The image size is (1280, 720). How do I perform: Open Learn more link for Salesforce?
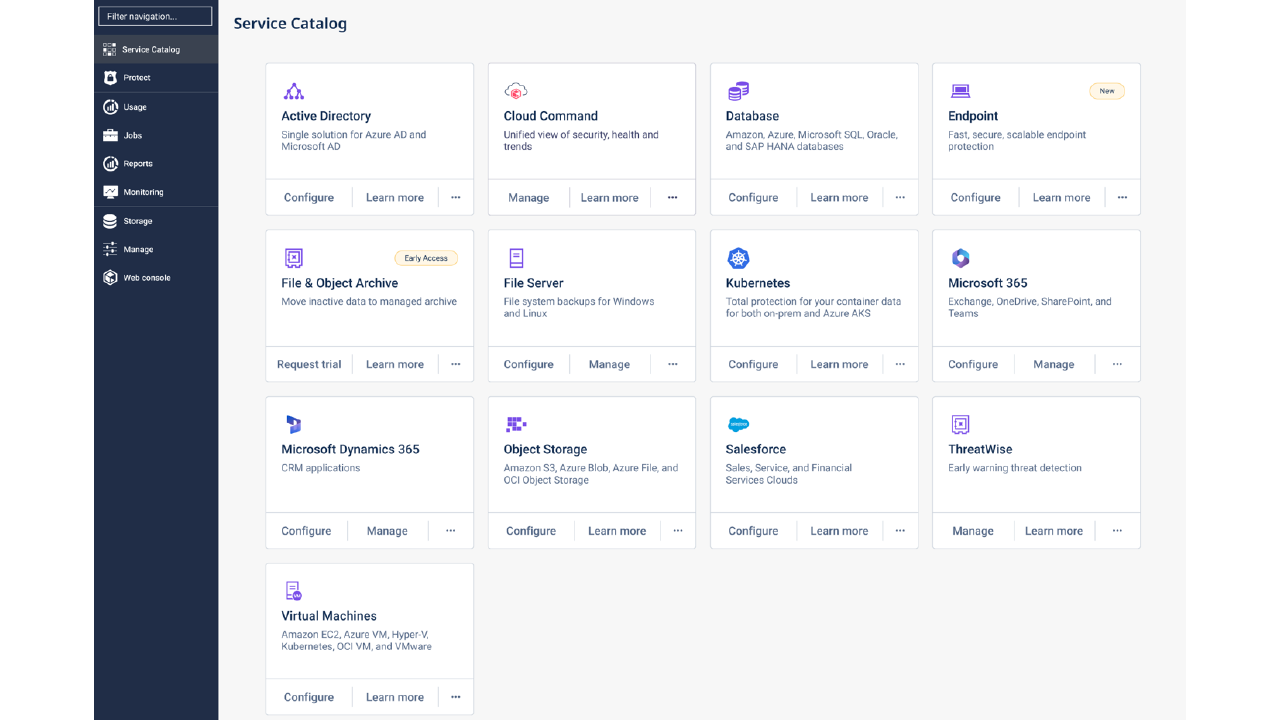click(x=839, y=531)
